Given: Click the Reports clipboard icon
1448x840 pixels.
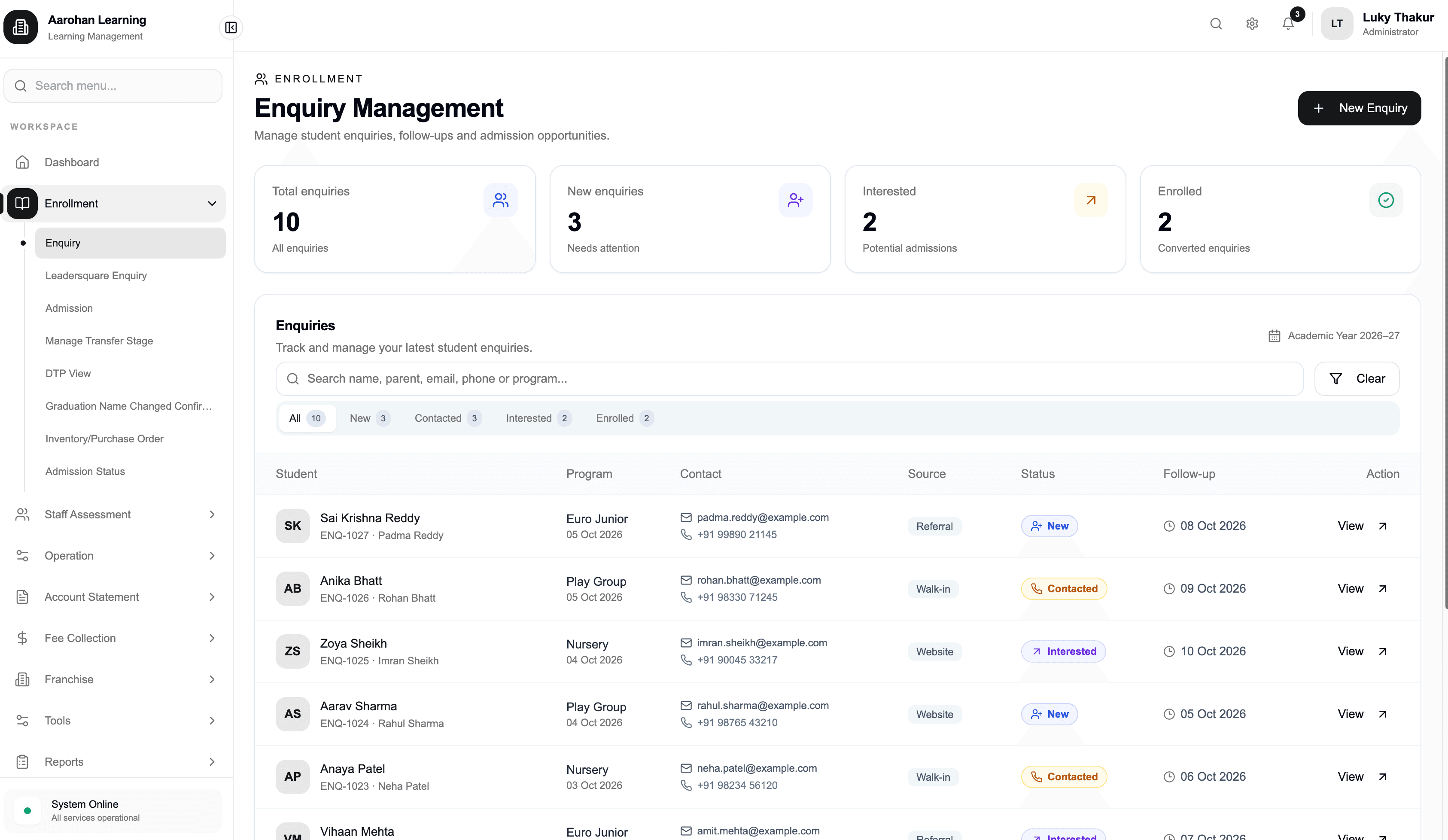Looking at the screenshot, I should tap(22, 762).
